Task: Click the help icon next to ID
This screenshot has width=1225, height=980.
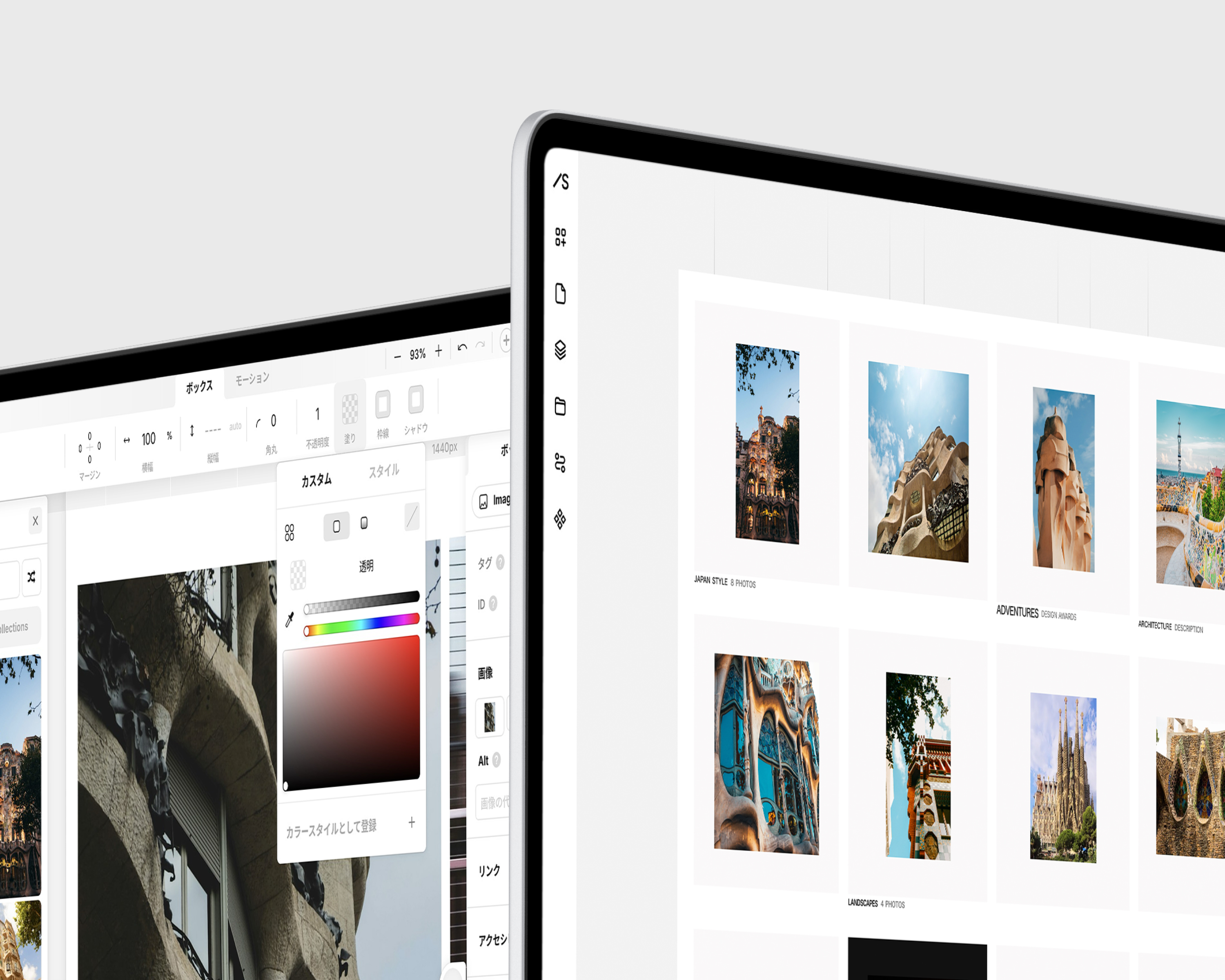Action: (492, 604)
